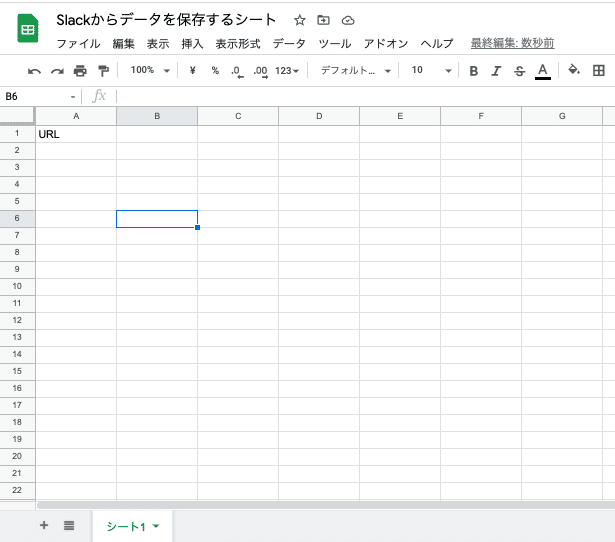The height and width of the screenshot is (542, 615).
Task: Format as yen currency
Action: tap(192, 71)
